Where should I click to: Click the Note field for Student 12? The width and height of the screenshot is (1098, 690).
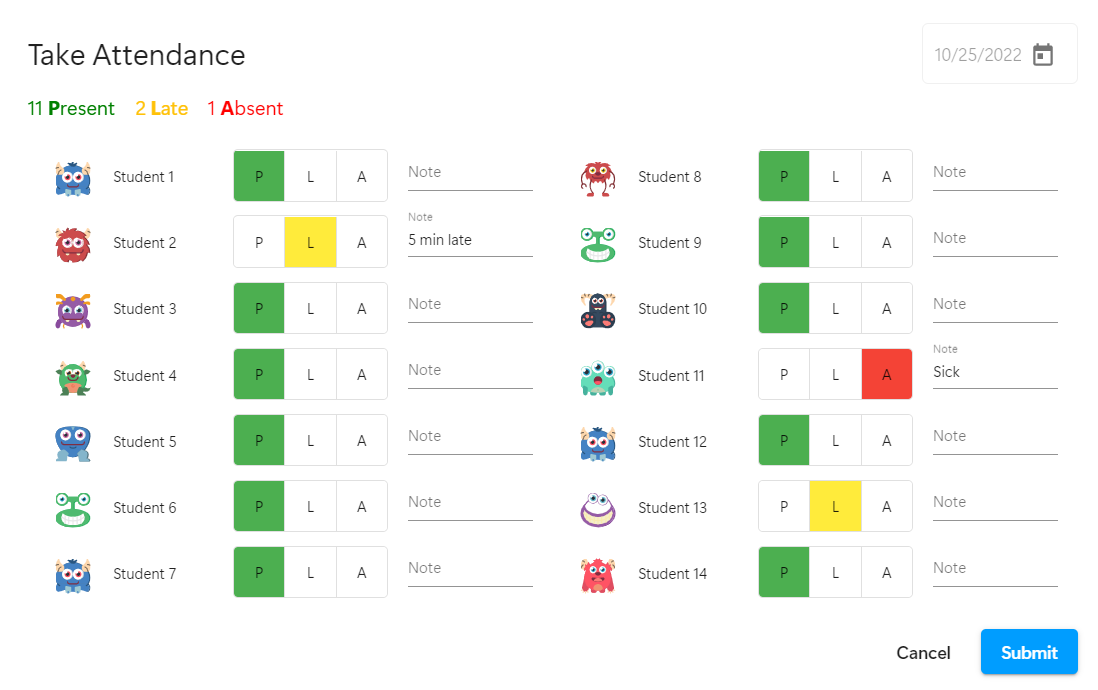coord(994,437)
